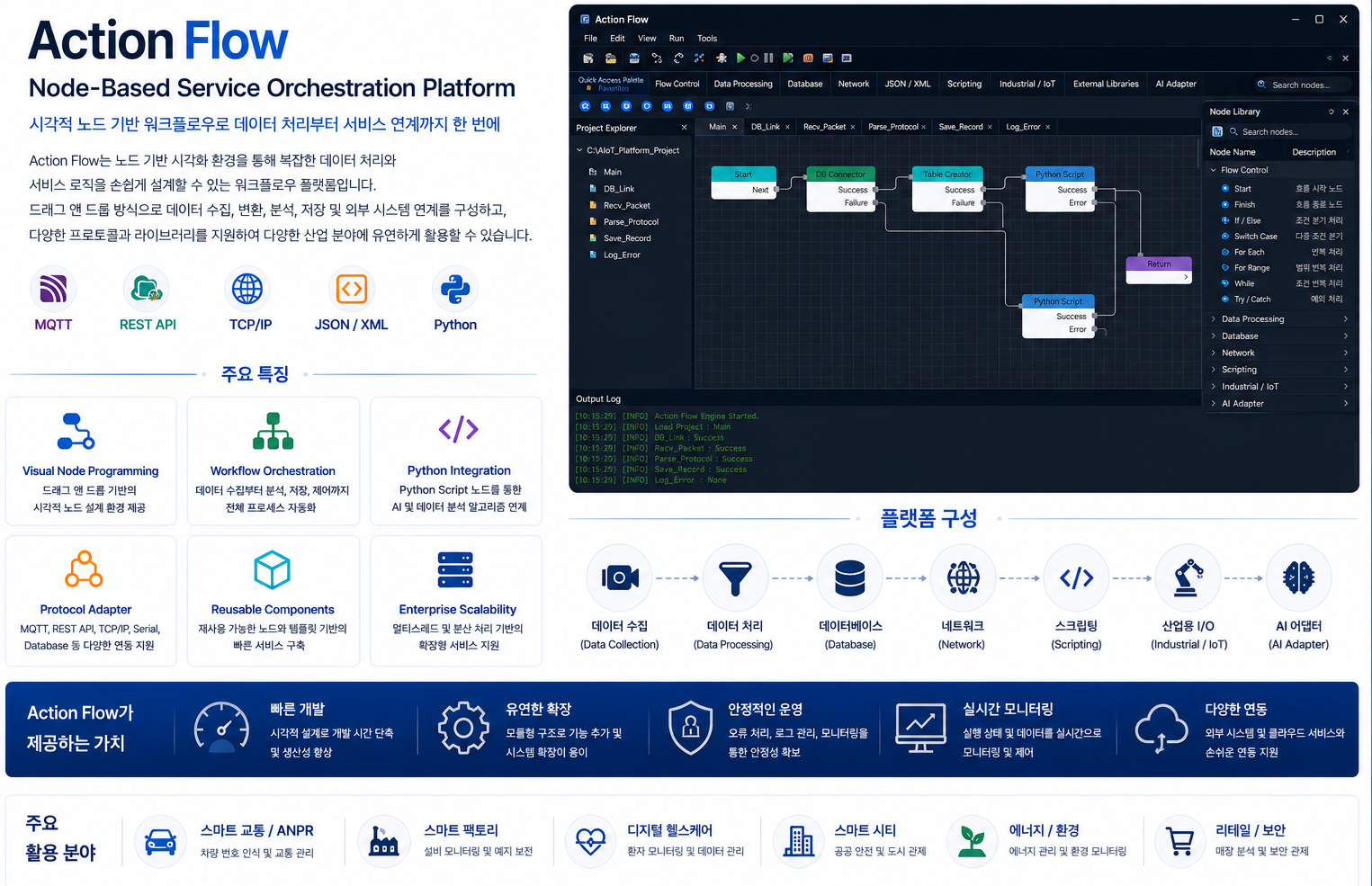Screen dimensions: 1372x886
Task: Expand the Industrial / IoT group in Node Library
Action: point(1214,387)
